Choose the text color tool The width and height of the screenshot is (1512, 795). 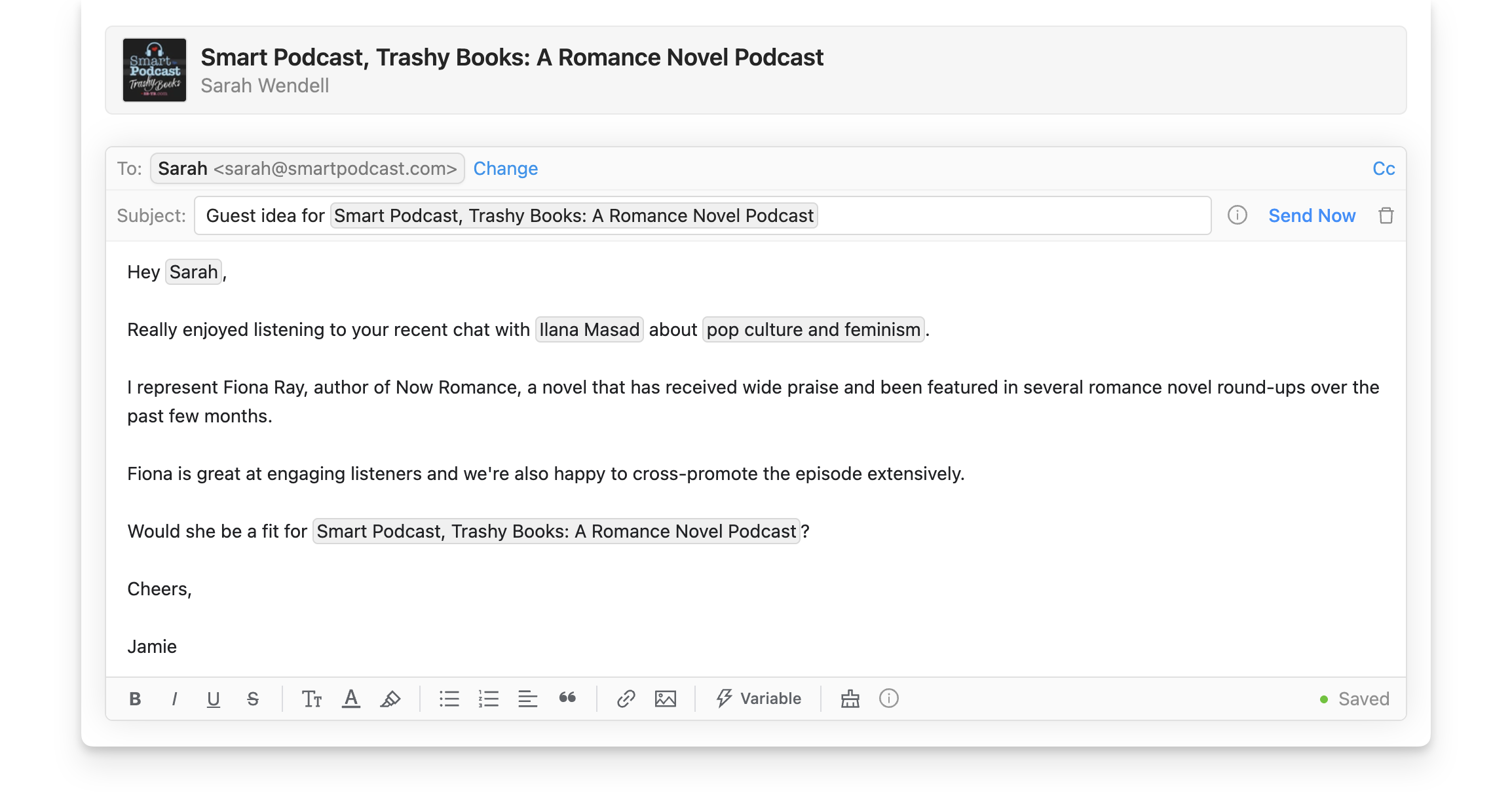click(351, 699)
